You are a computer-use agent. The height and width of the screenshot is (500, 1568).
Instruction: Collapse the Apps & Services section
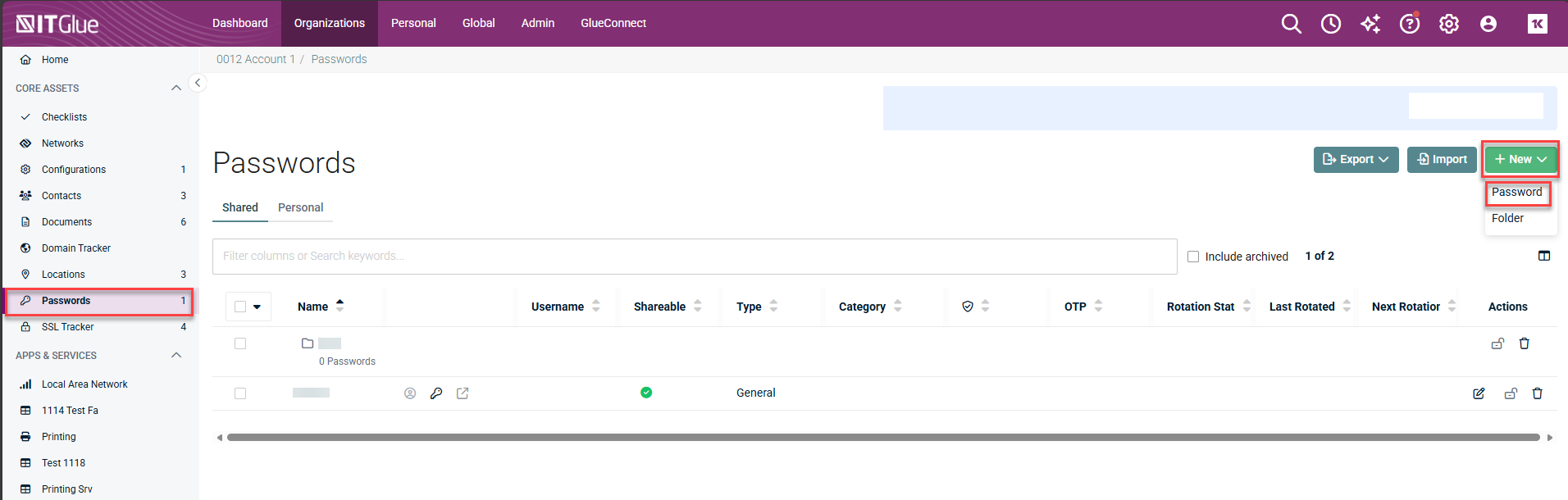click(175, 355)
